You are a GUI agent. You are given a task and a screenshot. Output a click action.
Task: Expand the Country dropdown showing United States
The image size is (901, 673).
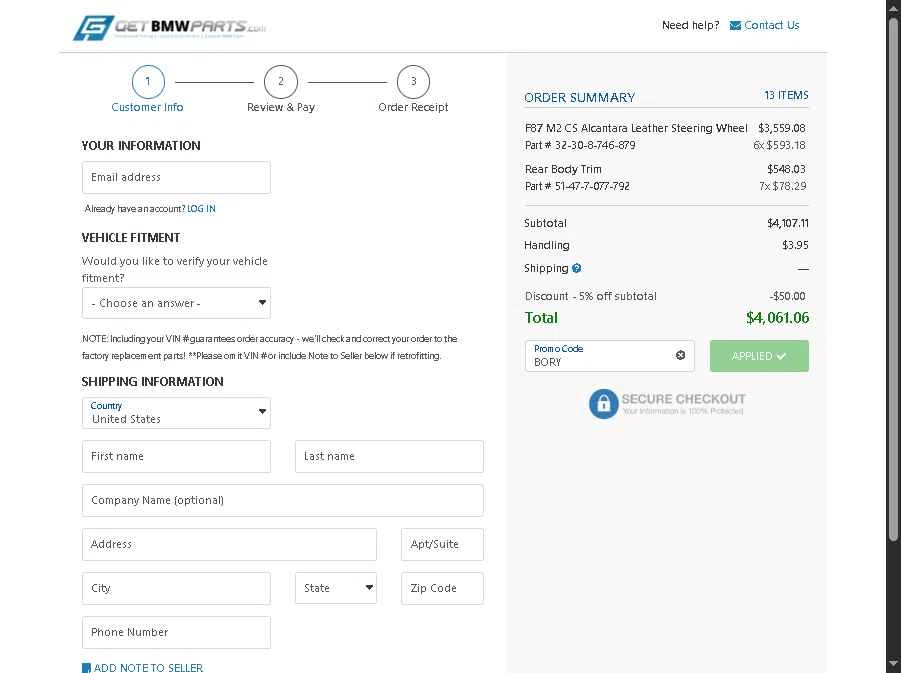tap(176, 413)
